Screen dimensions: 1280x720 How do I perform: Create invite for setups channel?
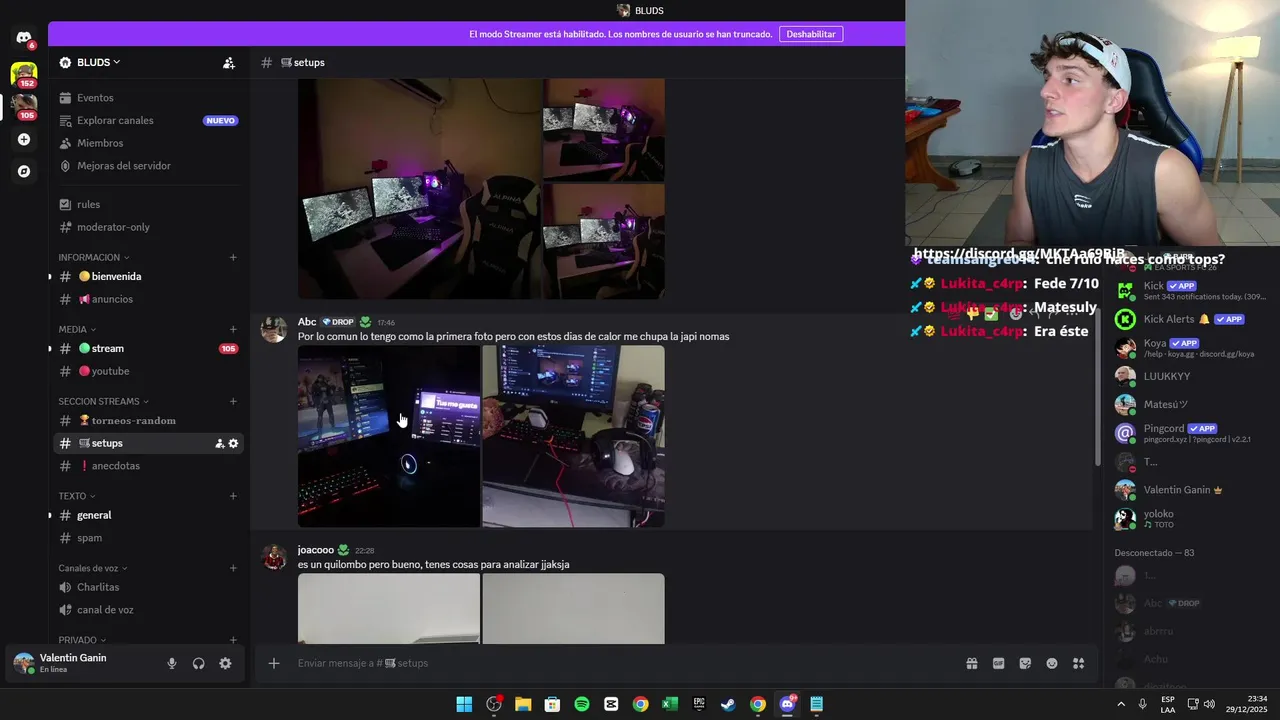219,443
